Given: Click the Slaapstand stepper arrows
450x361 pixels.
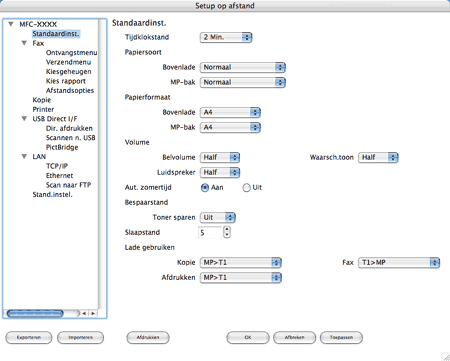Looking at the screenshot, I should click(227, 232).
